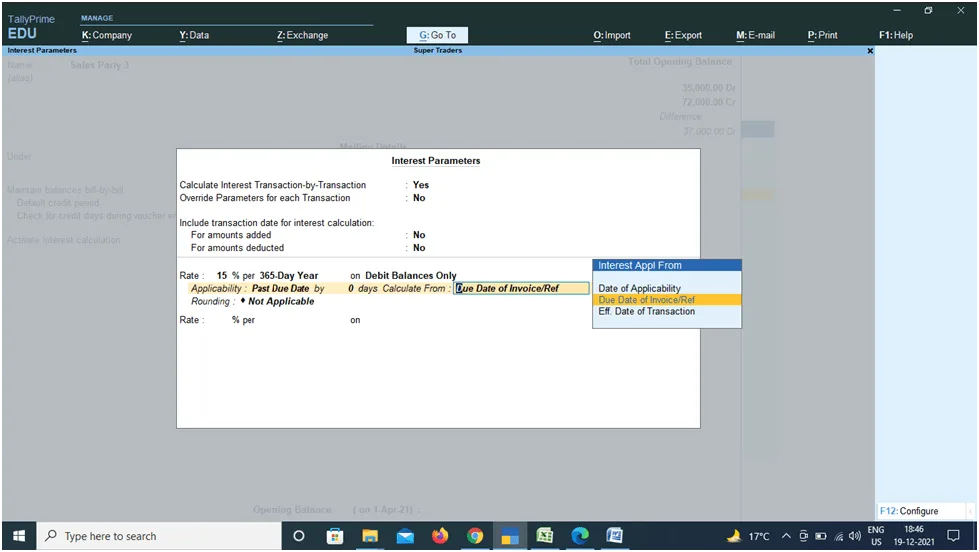This screenshot has height=552, width=979.
Task: Click the Cortana circle icon
Action: pyautogui.click(x=298, y=536)
